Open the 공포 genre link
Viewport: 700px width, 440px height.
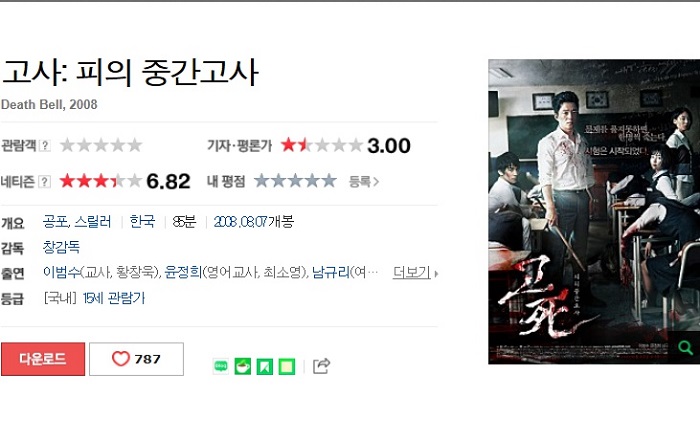(54, 221)
